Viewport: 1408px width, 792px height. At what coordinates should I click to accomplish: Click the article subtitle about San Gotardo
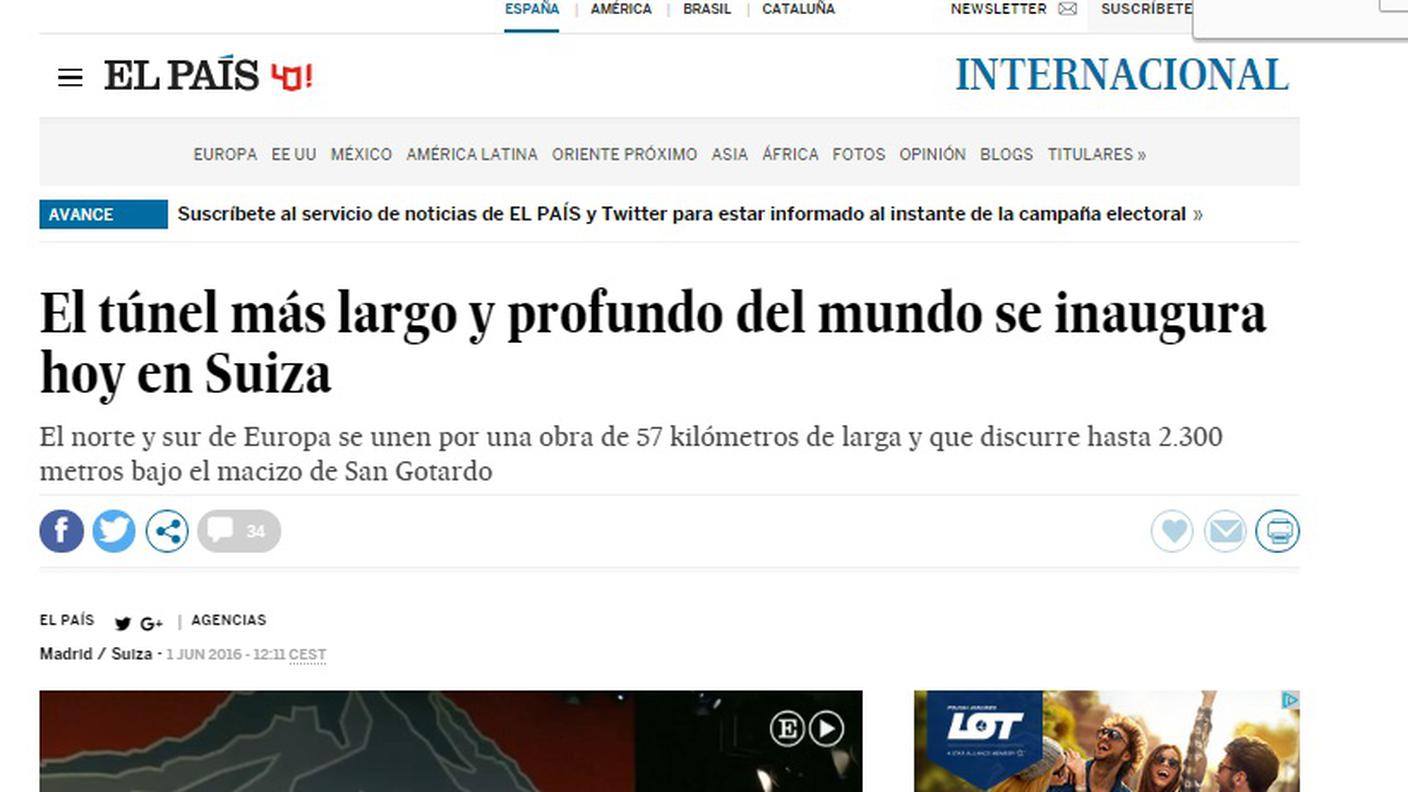point(631,454)
